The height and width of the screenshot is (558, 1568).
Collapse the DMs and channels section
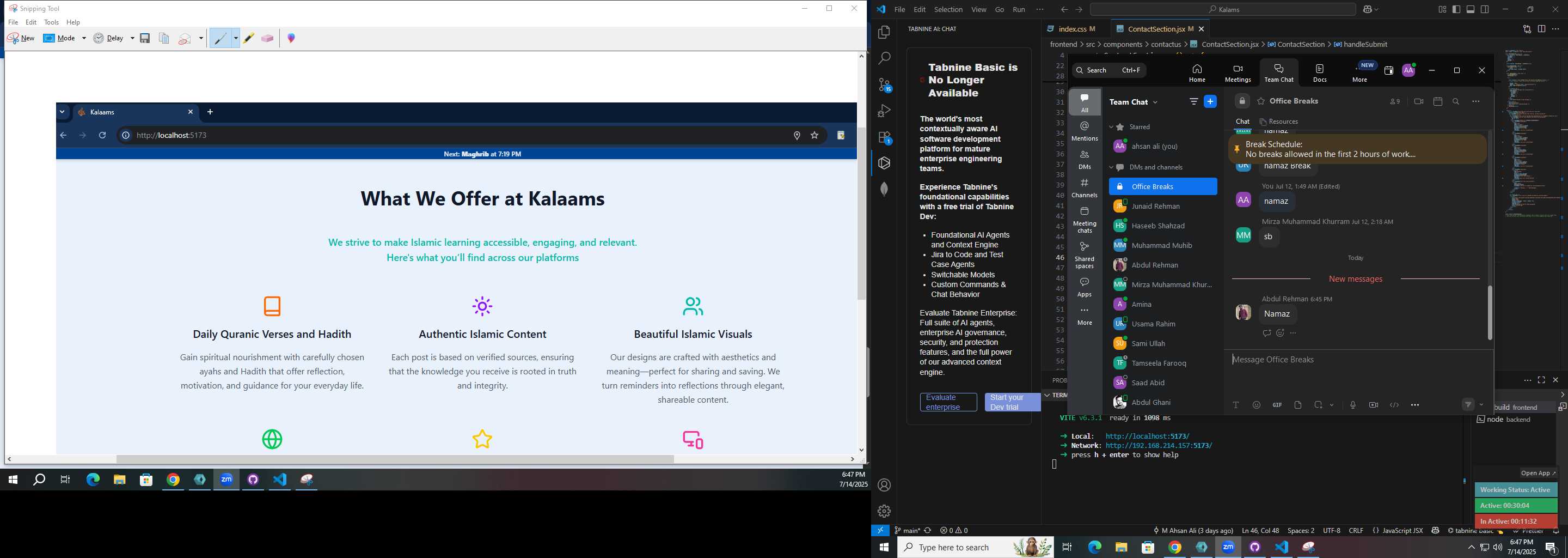[1111, 167]
